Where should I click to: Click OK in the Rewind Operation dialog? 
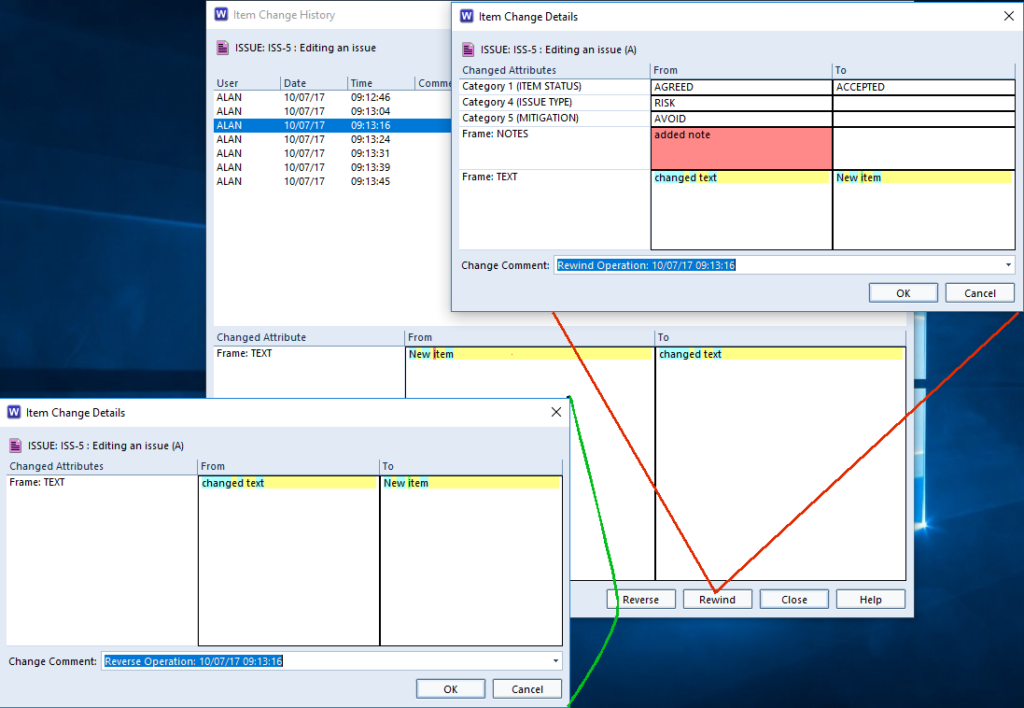point(903,293)
